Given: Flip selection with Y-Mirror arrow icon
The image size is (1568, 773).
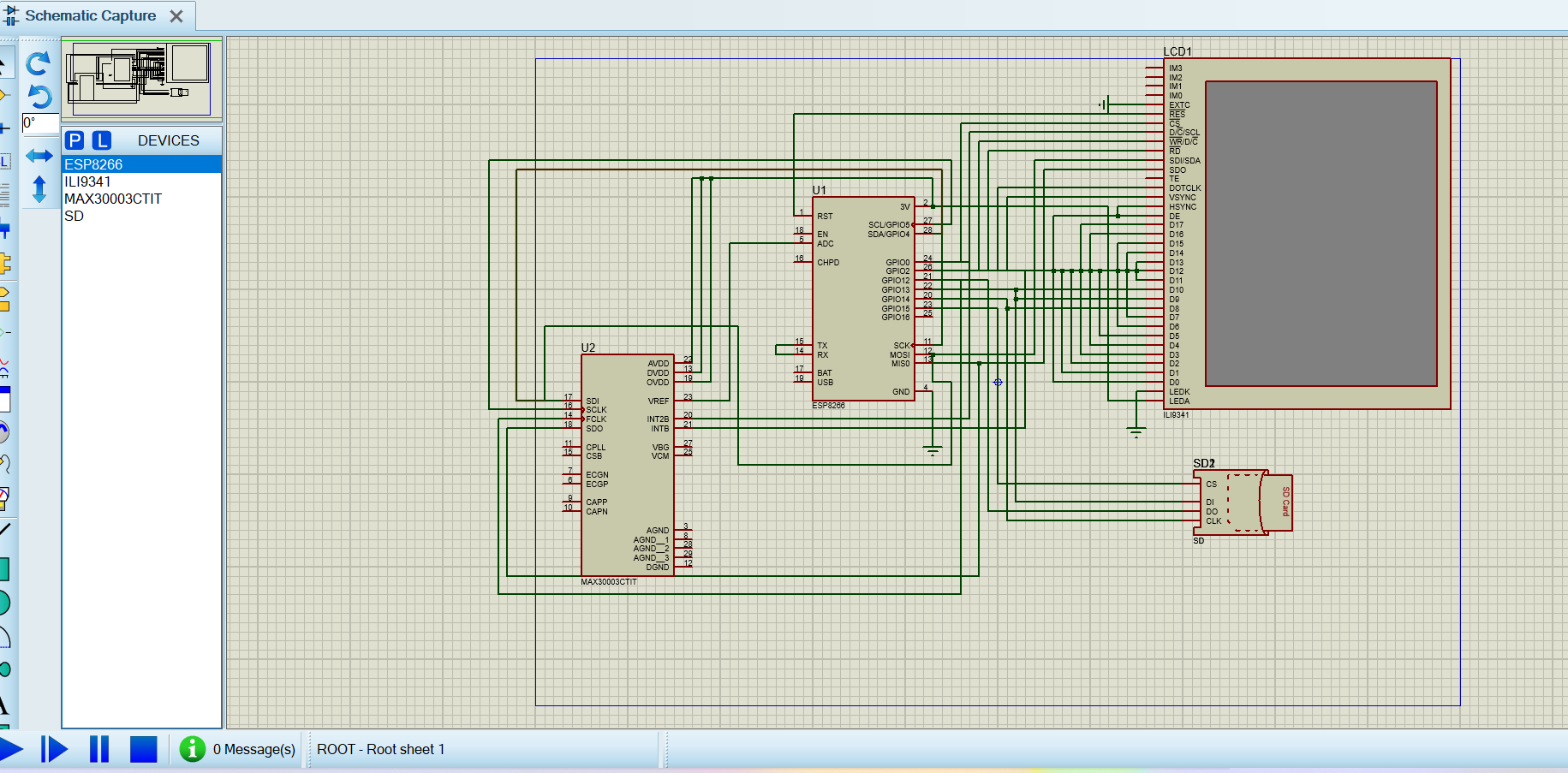Looking at the screenshot, I should (39, 189).
